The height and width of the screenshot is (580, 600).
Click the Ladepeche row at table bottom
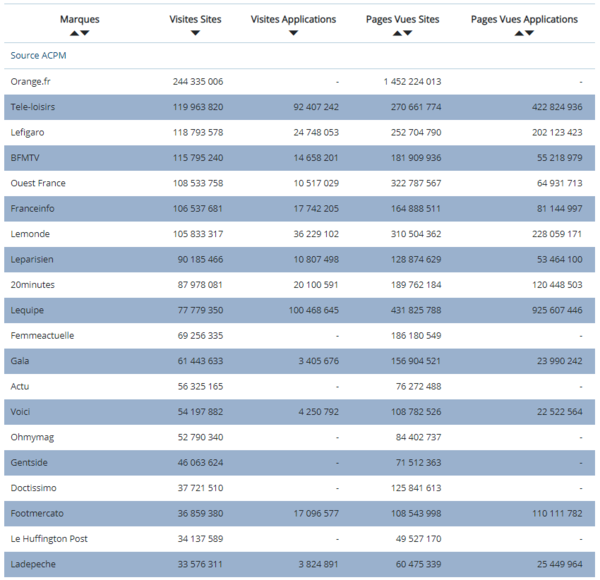pyautogui.click(x=35, y=564)
